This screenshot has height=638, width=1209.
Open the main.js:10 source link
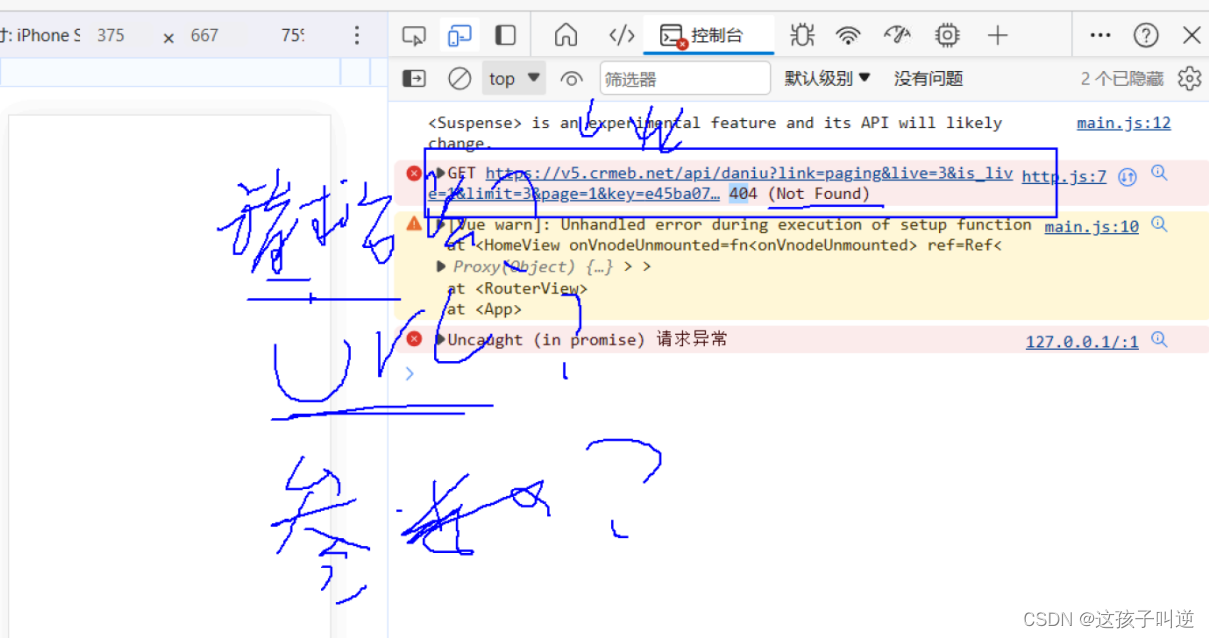[x=1091, y=227]
